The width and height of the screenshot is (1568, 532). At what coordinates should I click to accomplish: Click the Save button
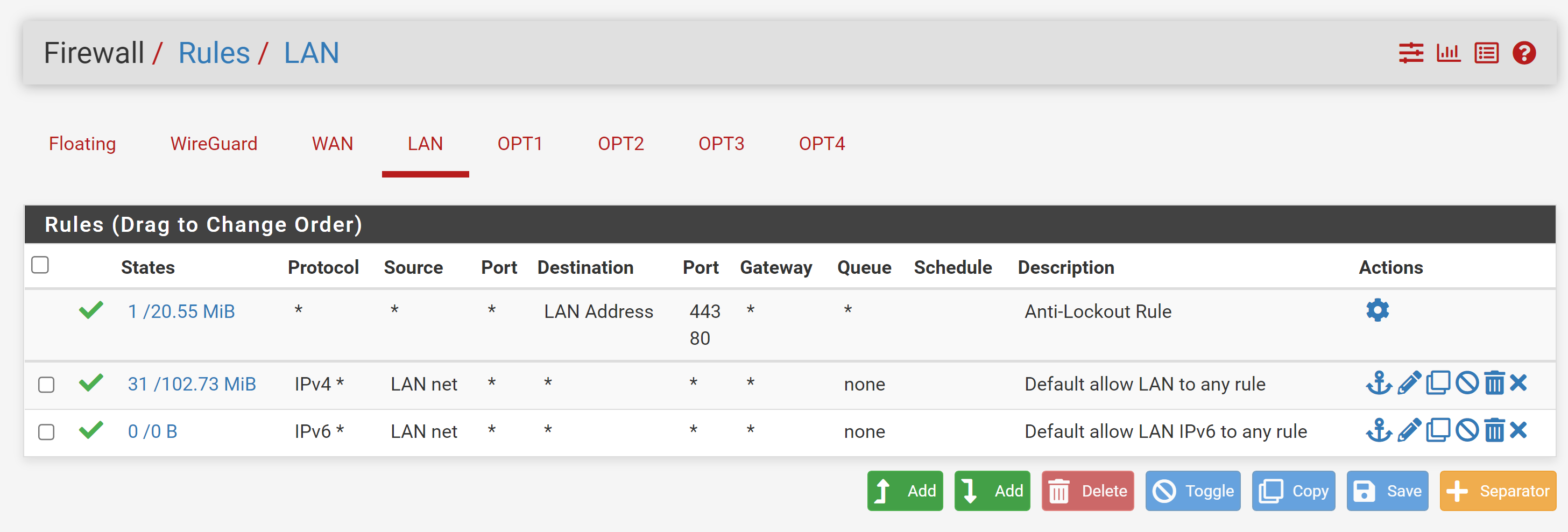pyautogui.click(x=1387, y=491)
